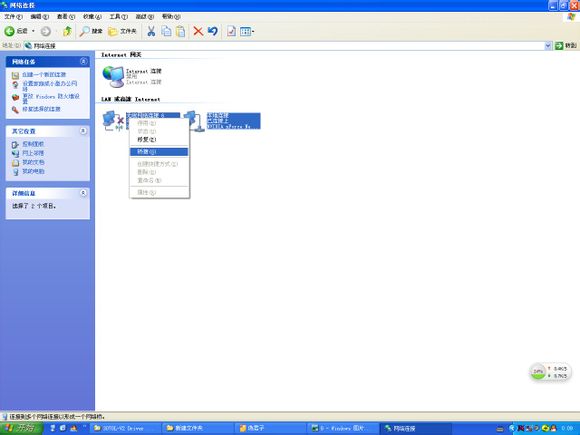This screenshot has height=435, width=580.
Task: Click the blue Undo arrow icon
Action: tap(213, 31)
